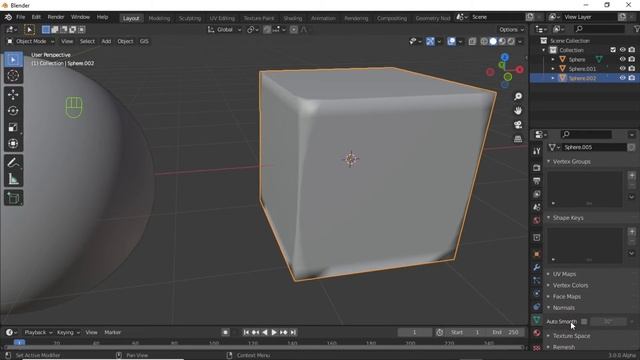Viewport: 640px width, 360px height.
Task: Open the Render properties tab
Action: tap(537, 168)
